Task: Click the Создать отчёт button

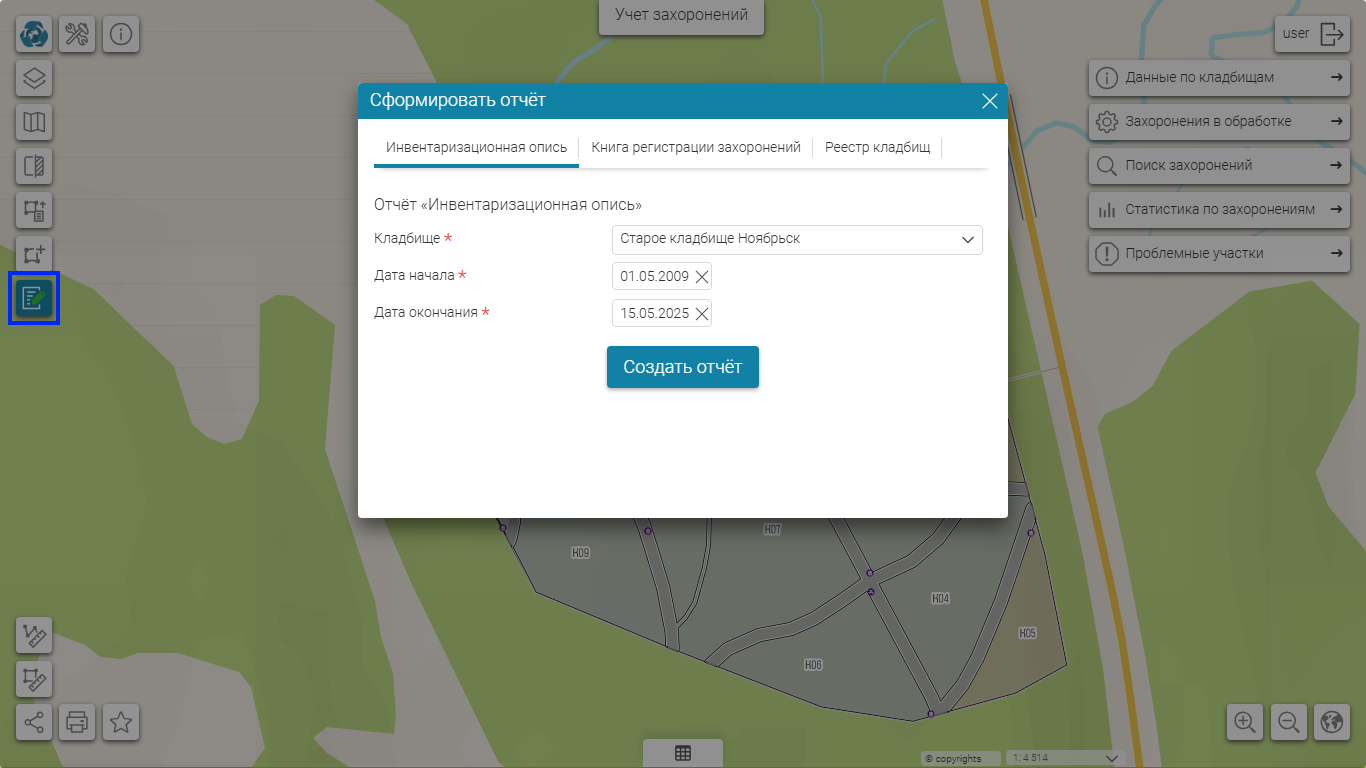Action: tap(683, 367)
